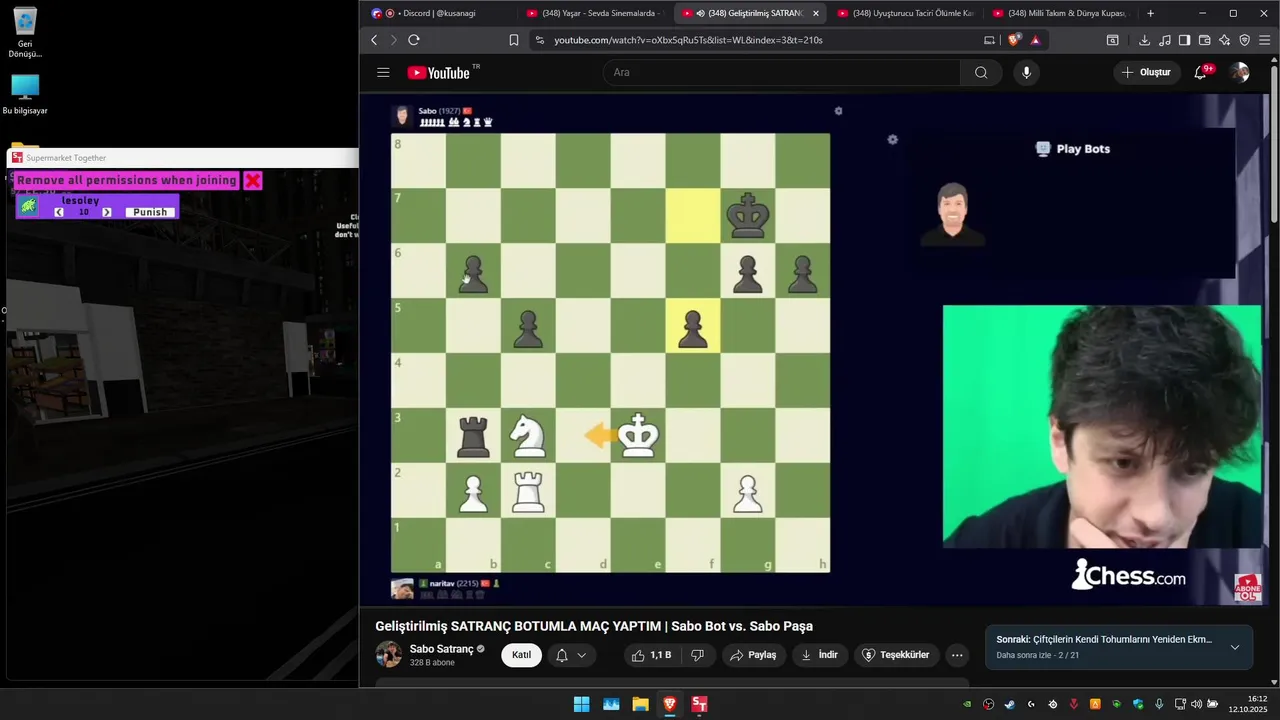Open File Explorer from the taskbar
1280x720 pixels.
coord(640,704)
